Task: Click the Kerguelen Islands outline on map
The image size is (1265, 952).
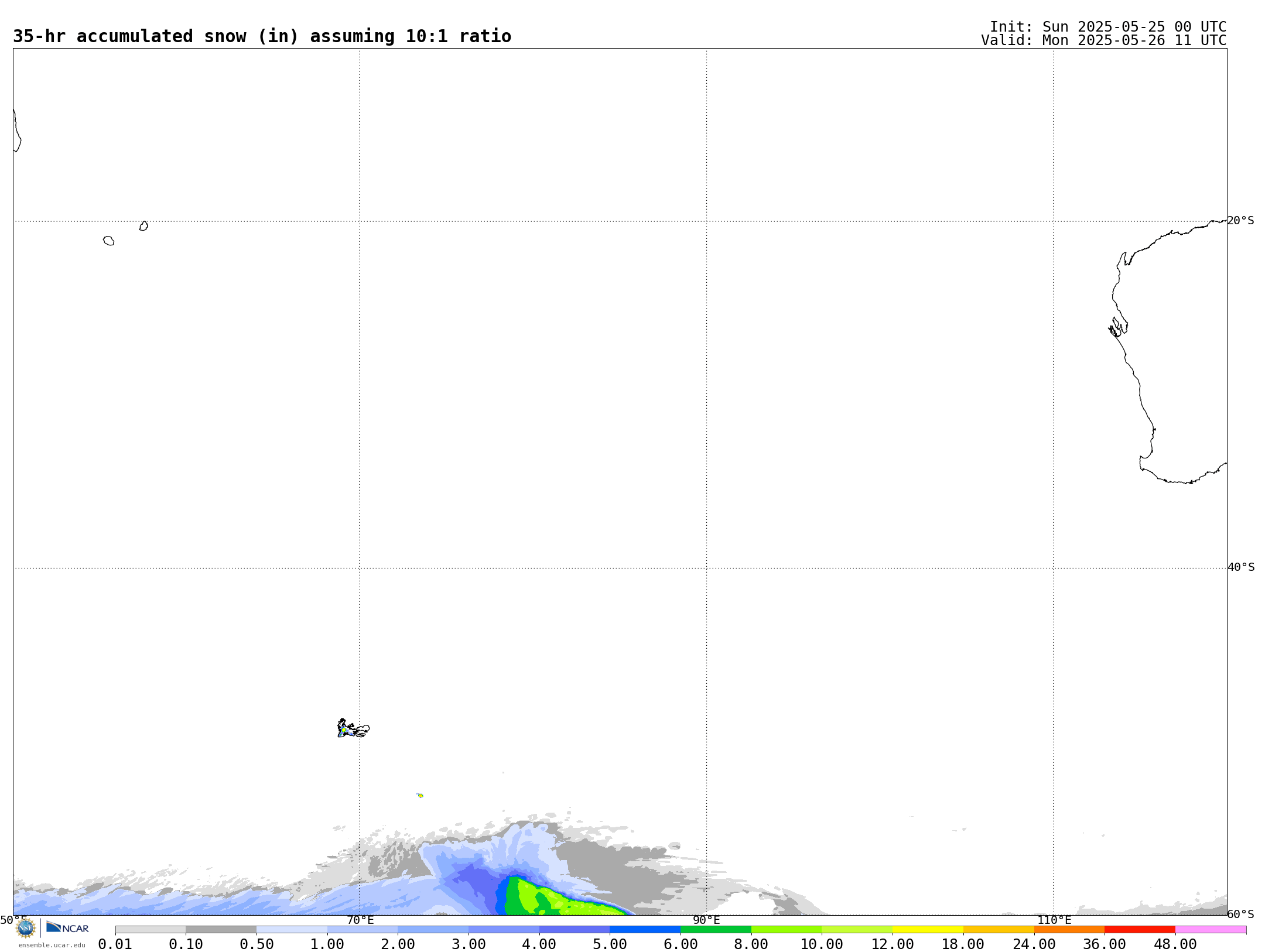Action: (353, 729)
